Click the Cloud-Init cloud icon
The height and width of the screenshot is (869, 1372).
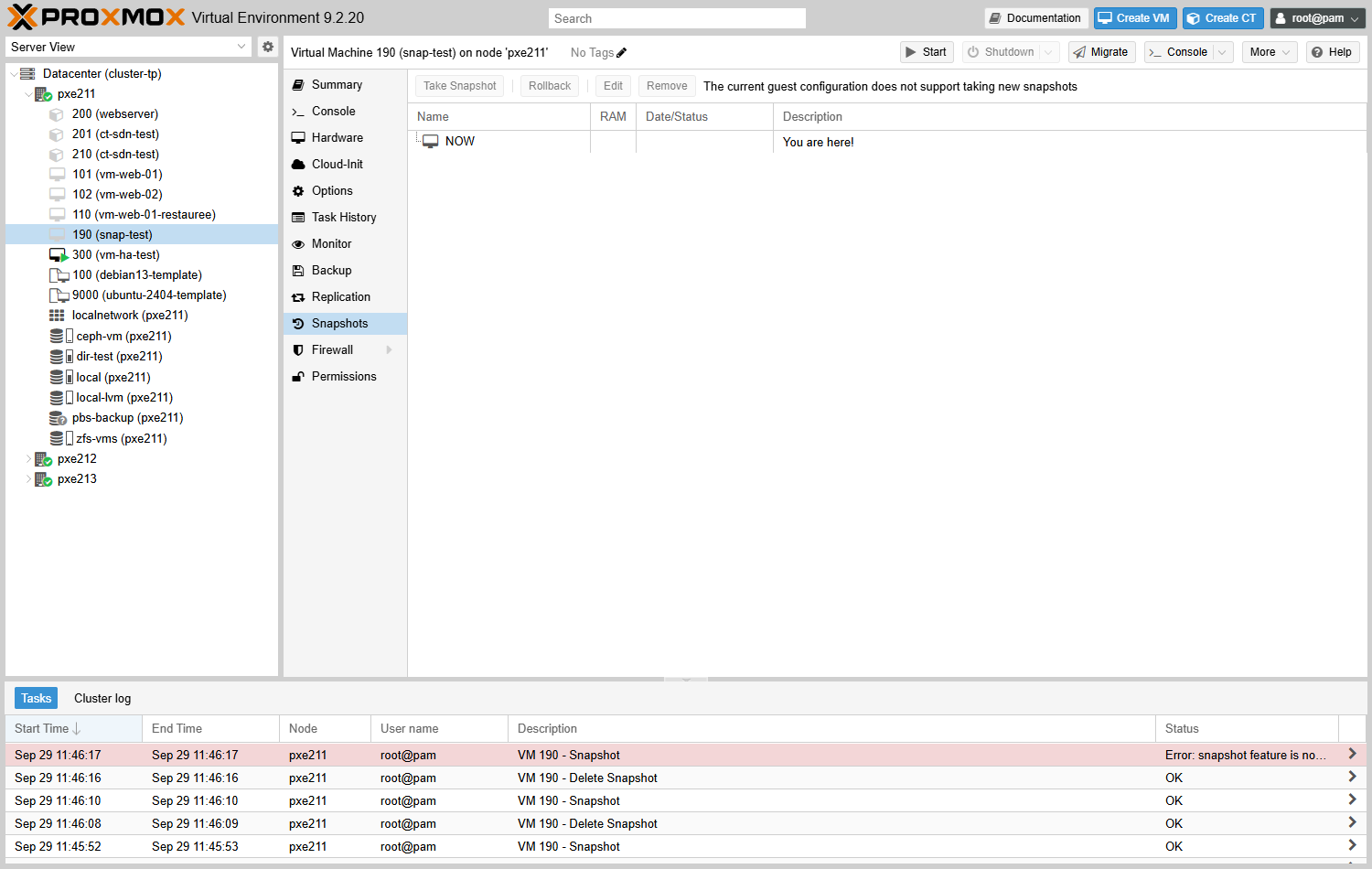coord(298,165)
